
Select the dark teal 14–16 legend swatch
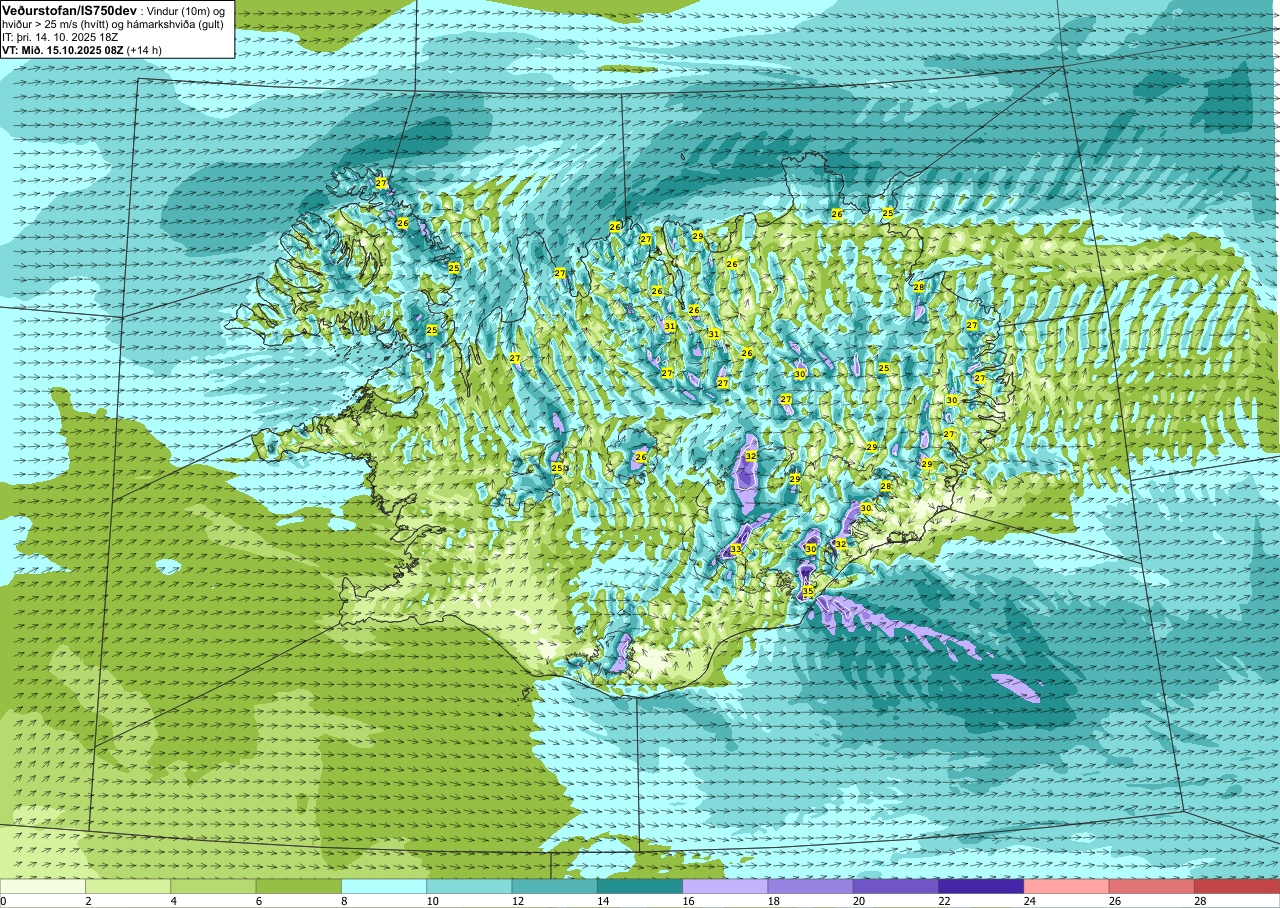pos(640,886)
